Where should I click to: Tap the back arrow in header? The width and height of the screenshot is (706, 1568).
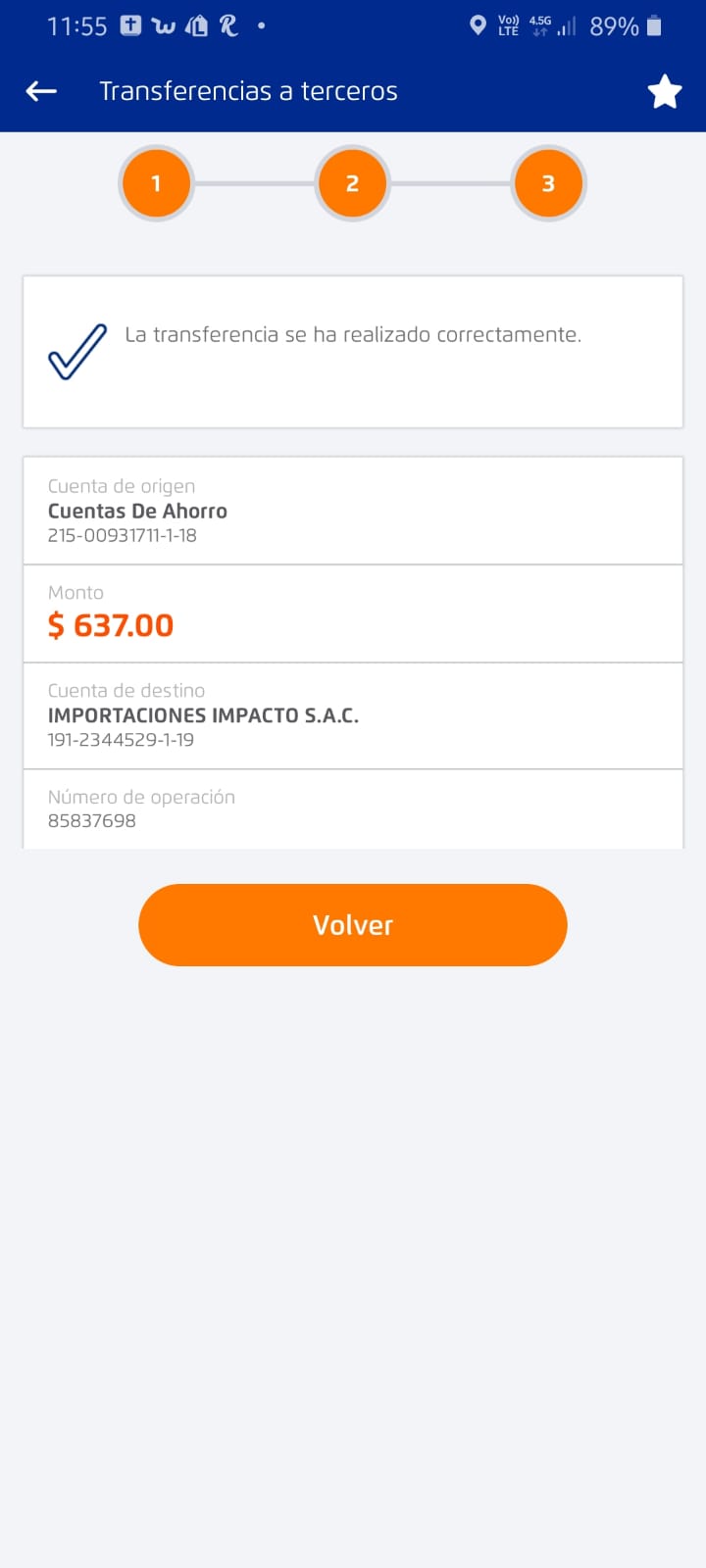point(41,91)
